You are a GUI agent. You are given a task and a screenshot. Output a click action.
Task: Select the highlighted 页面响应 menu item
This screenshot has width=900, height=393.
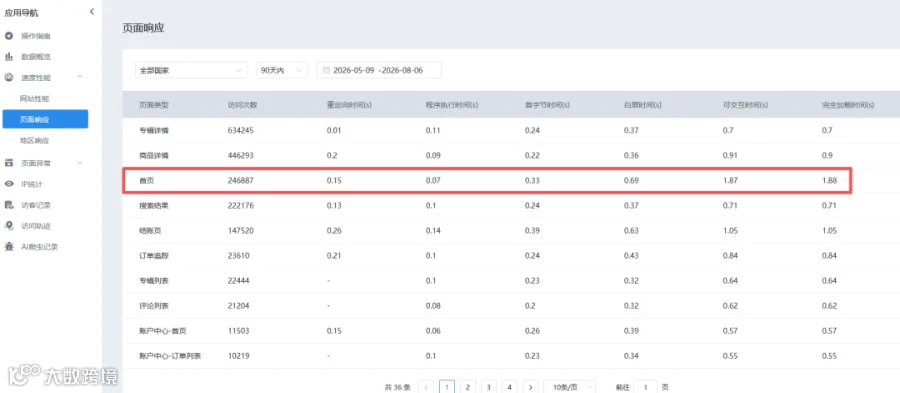45,119
